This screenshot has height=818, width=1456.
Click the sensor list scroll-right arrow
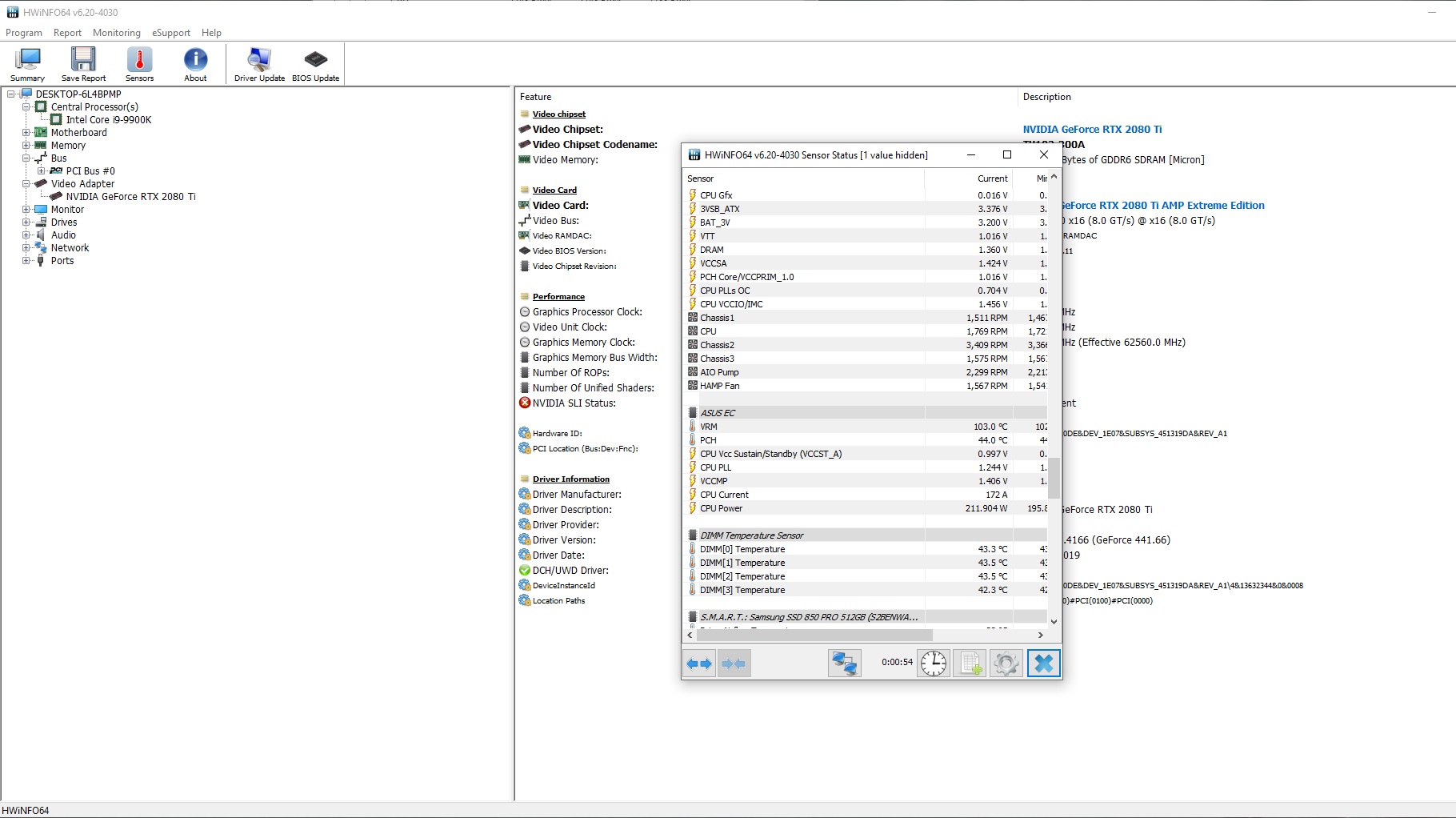click(1041, 635)
